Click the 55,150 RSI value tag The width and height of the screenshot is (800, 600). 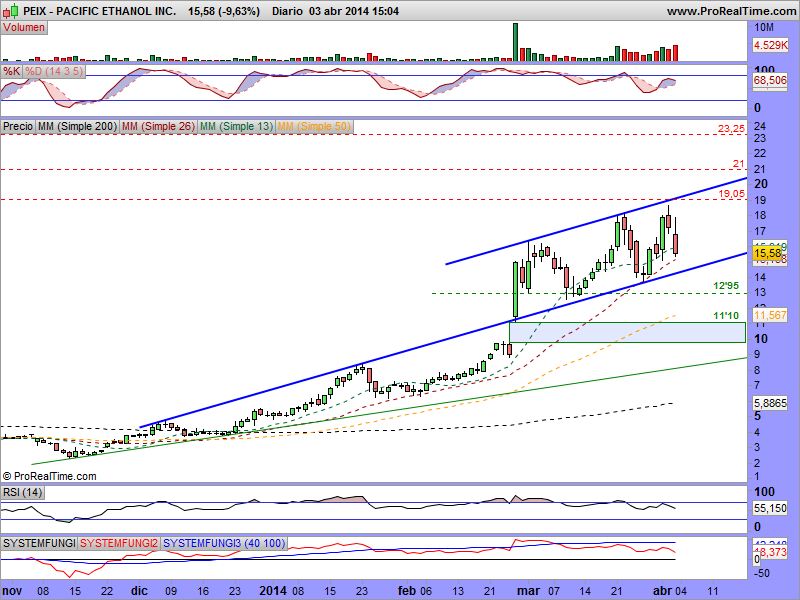pos(770,508)
